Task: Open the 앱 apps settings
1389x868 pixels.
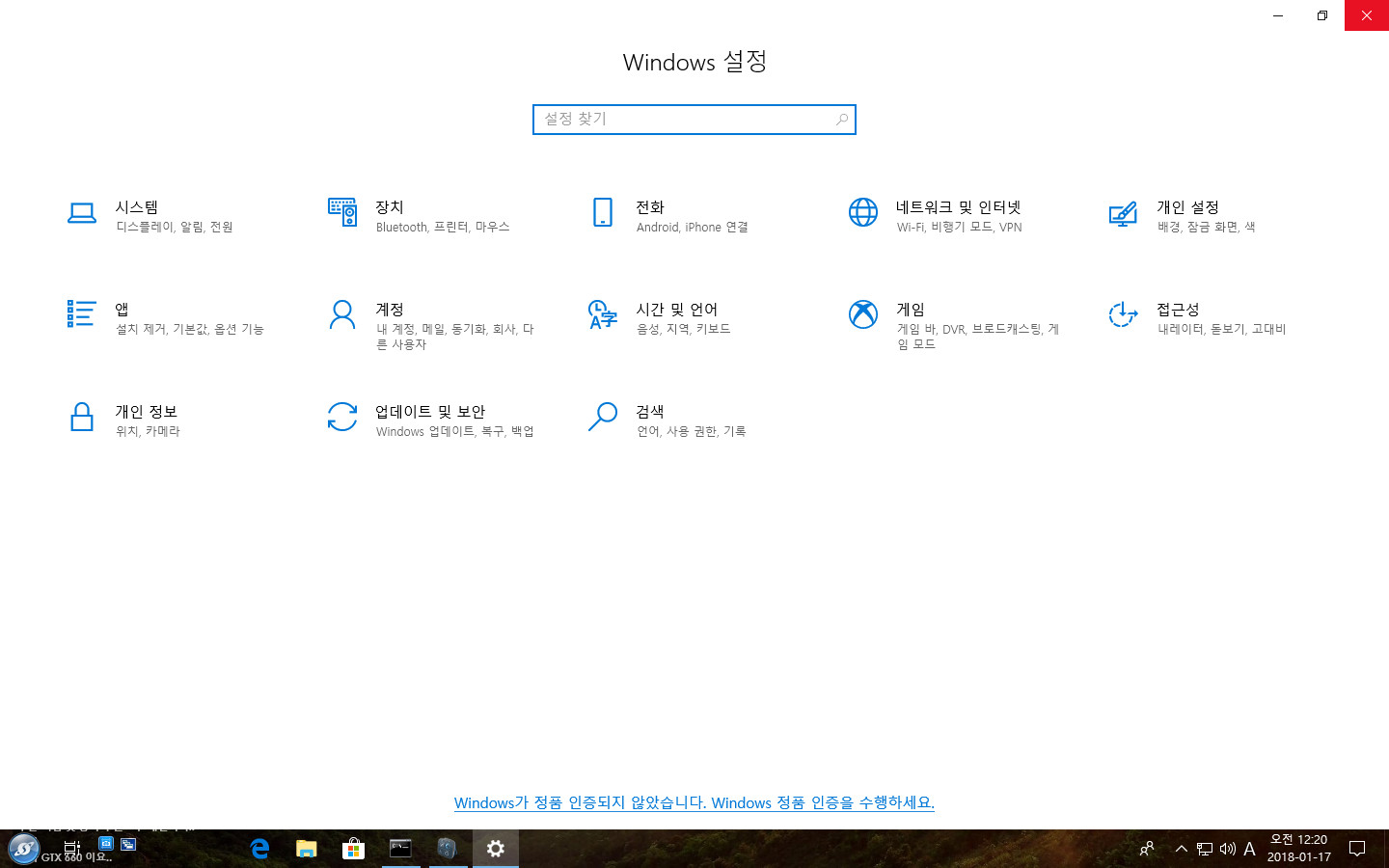Action: coord(165,318)
